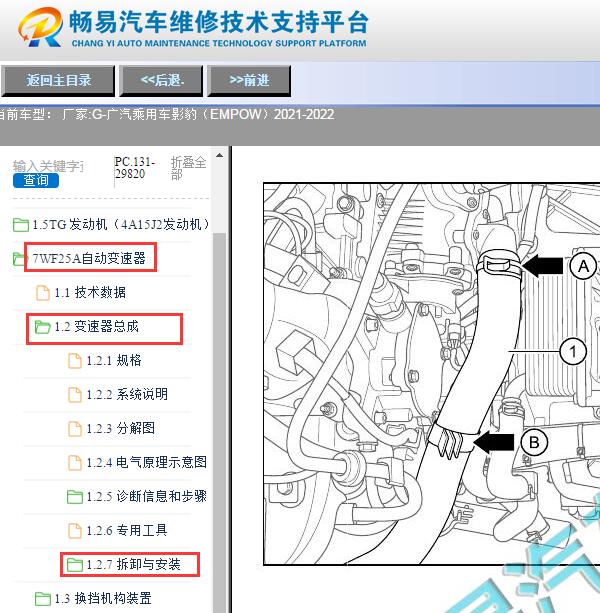The image size is (600, 613).
Task: Go forward with >>前进 button
Action: click(x=249, y=81)
